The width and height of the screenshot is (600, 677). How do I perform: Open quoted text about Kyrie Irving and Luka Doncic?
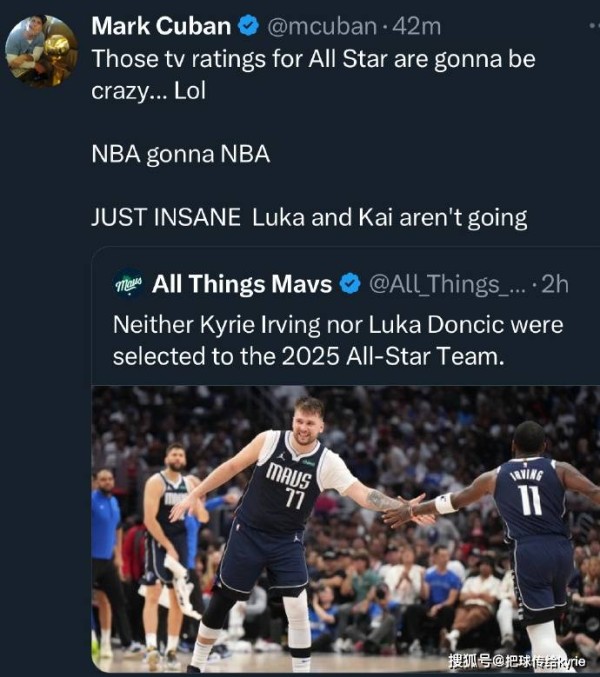pyautogui.click(x=337, y=340)
